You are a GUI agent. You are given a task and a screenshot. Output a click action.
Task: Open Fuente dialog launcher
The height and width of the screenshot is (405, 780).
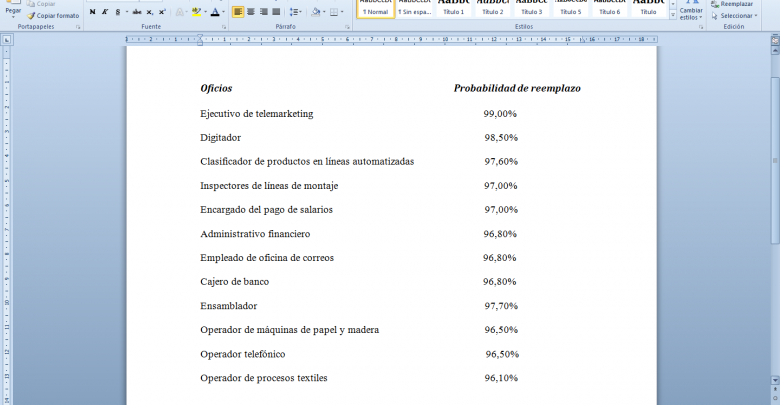(224, 27)
